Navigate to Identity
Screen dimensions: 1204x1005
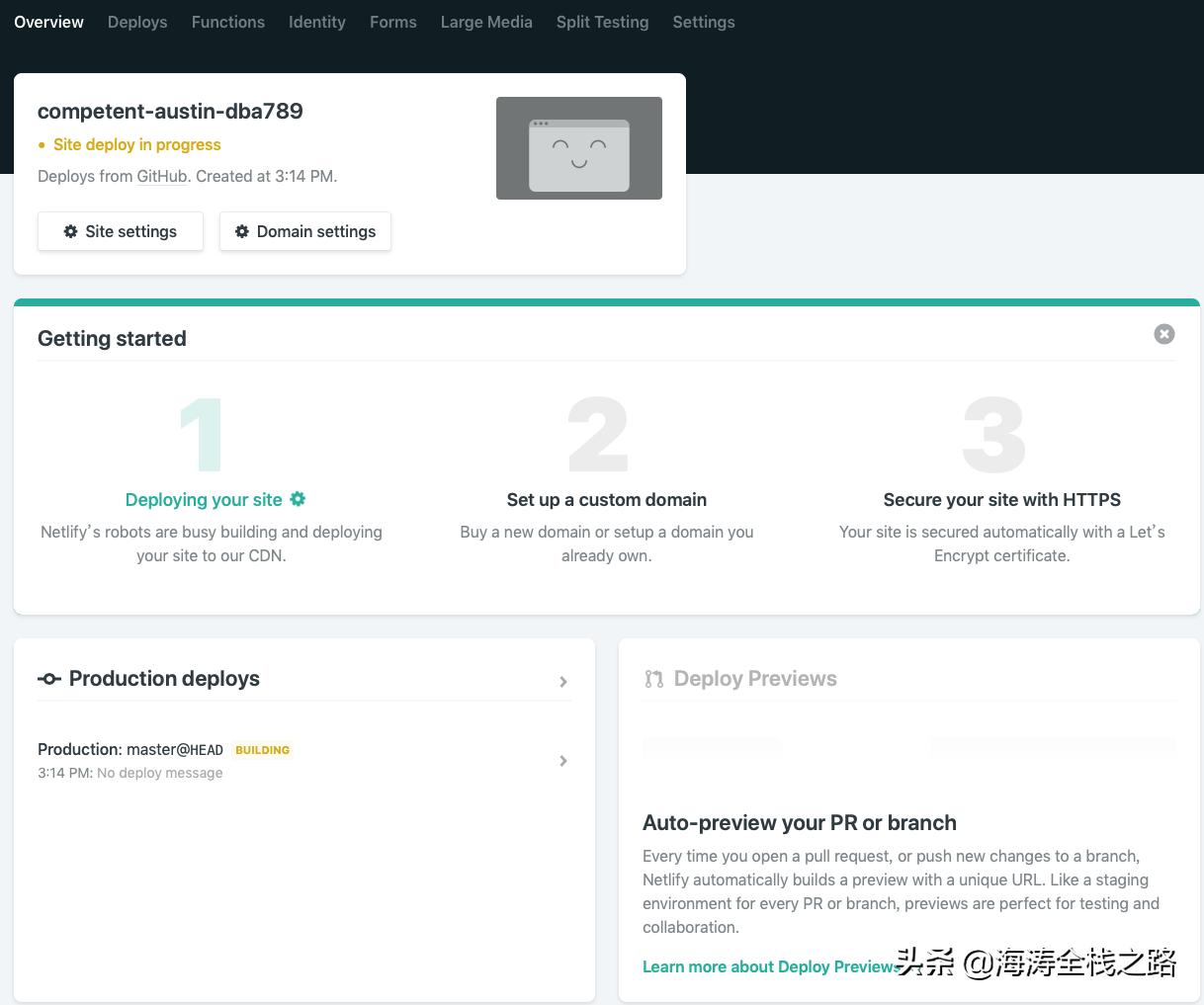pos(316,22)
